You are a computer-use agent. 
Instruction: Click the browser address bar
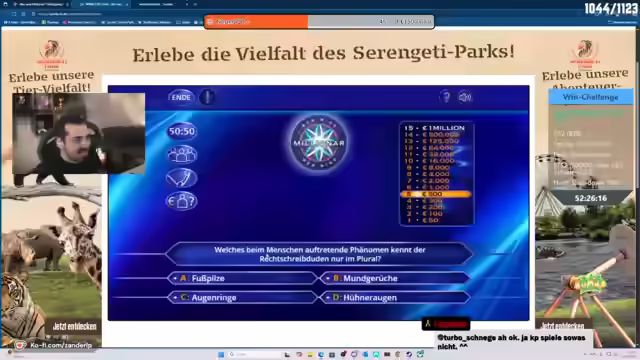[69, 14]
